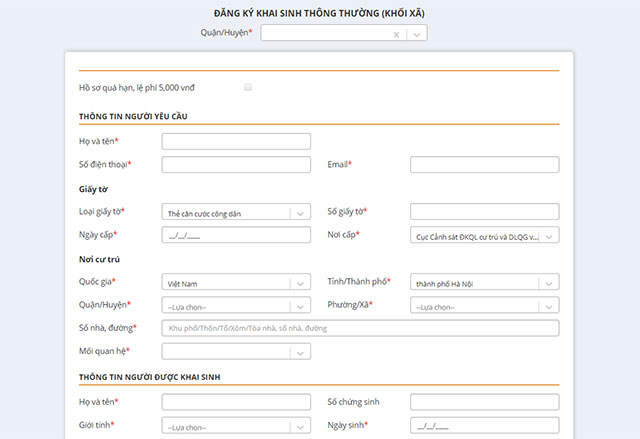Screen dimensions: 640x439
Task: Select the Email text field
Action: (x=484, y=165)
